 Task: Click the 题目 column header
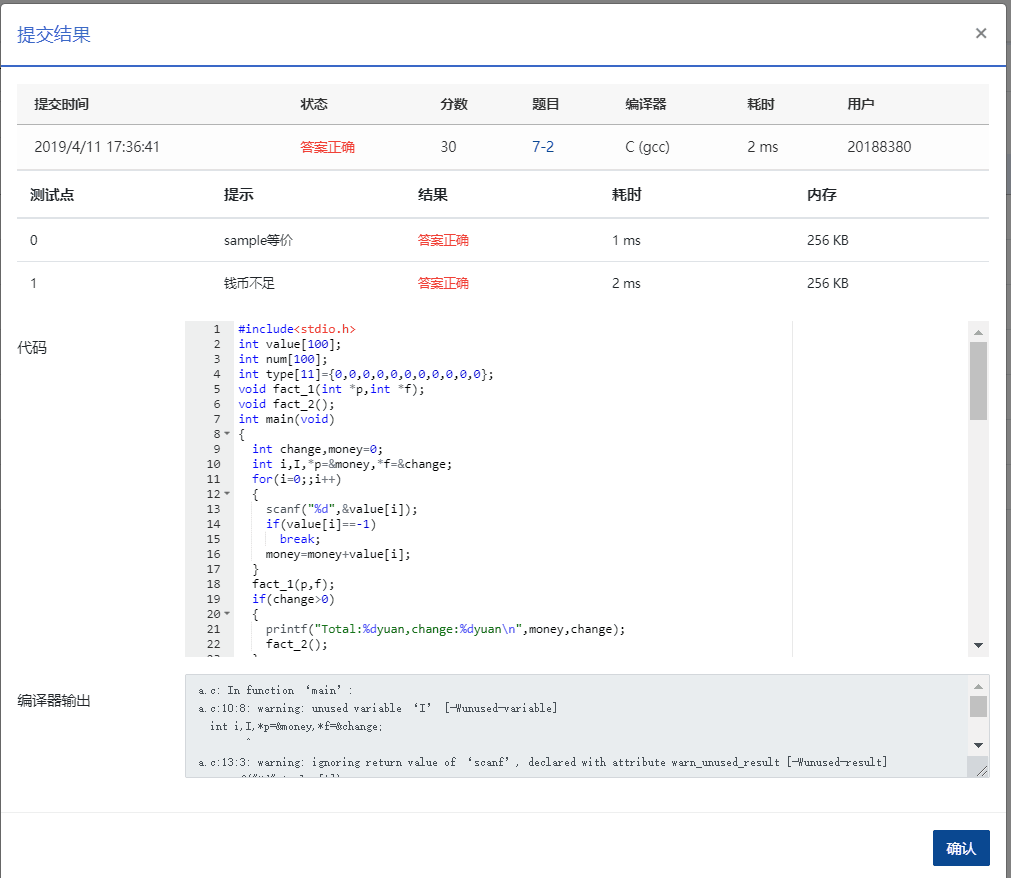(x=545, y=104)
